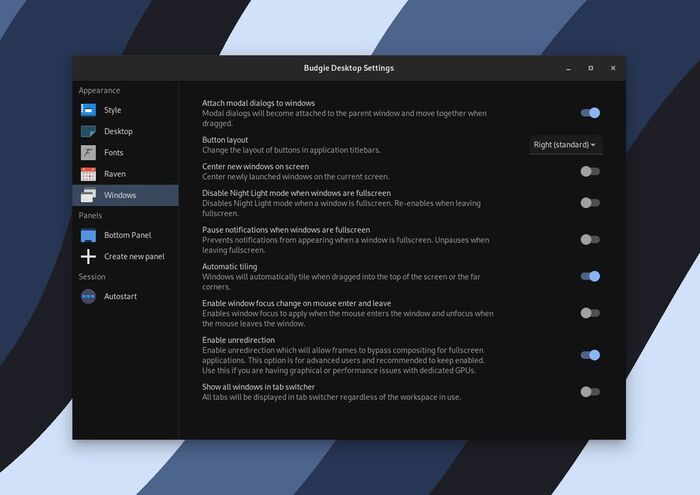Open the Style settings page

125,110
